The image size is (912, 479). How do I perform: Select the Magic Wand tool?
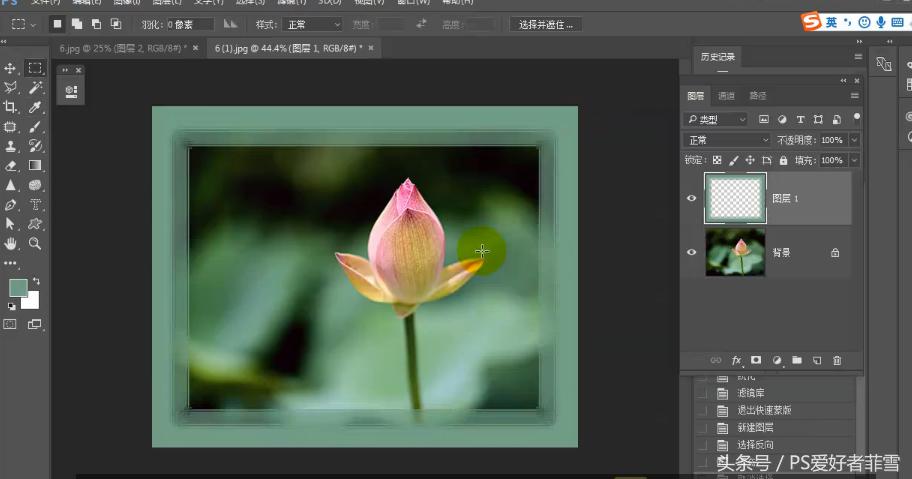pos(35,88)
